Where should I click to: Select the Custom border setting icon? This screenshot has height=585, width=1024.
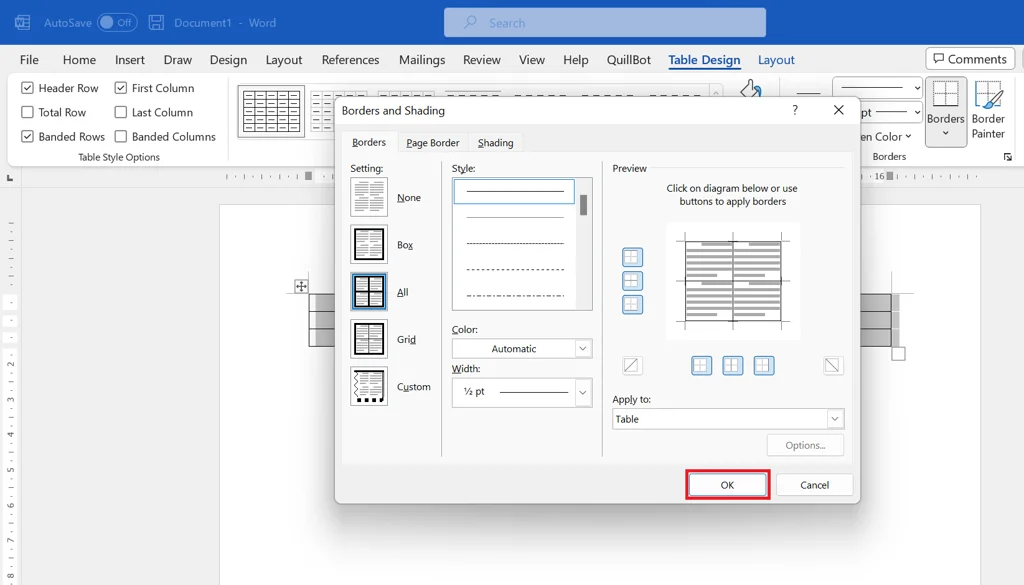369,386
